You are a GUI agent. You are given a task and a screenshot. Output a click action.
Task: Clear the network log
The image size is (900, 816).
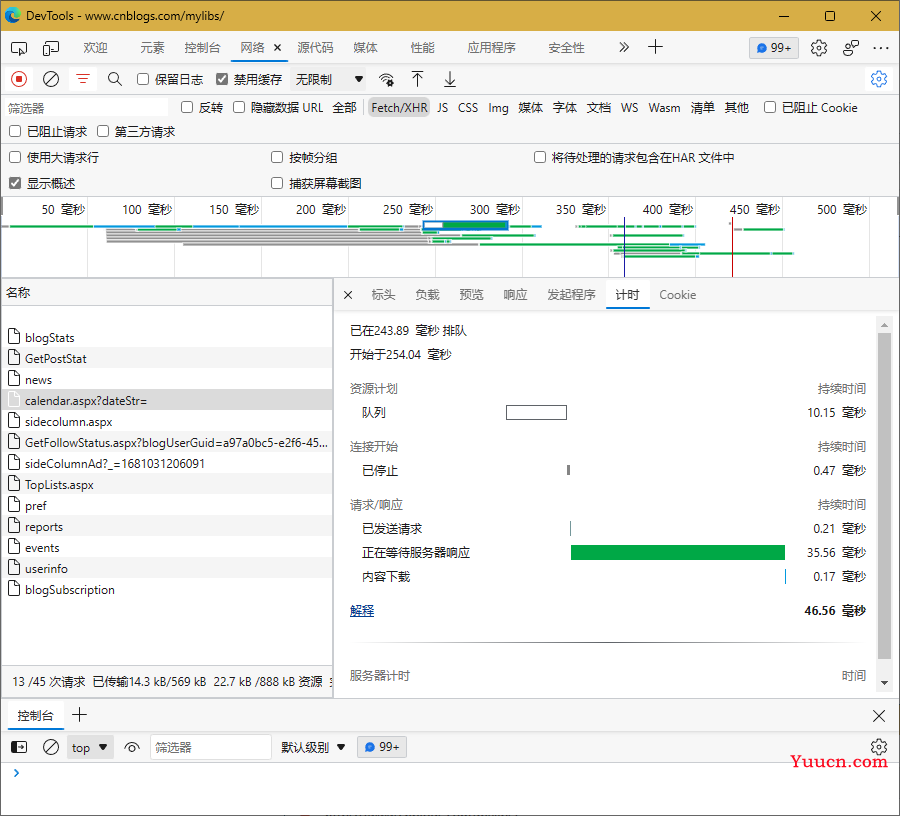pyautogui.click(x=51, y=79)
